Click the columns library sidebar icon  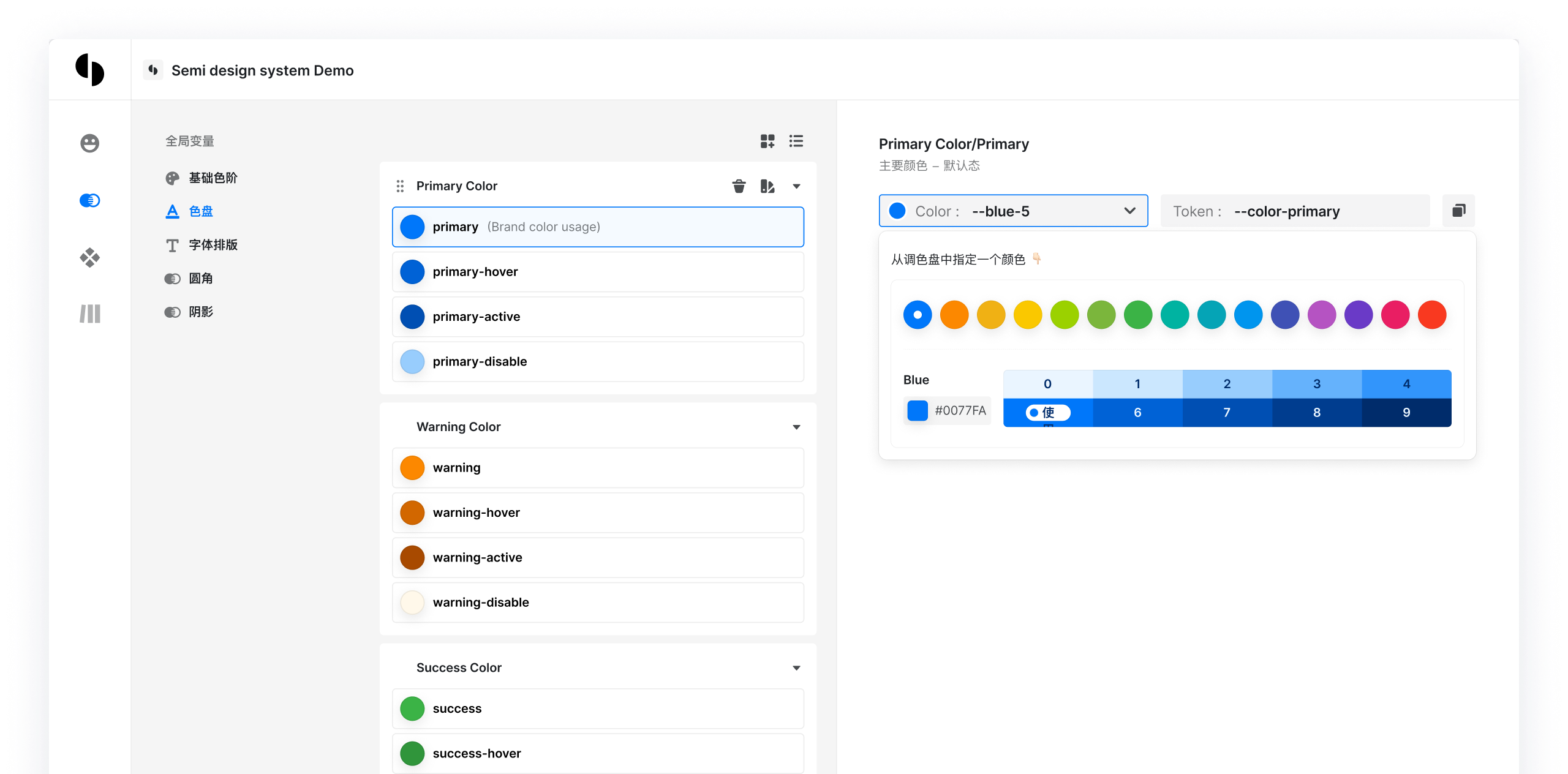pyautogui.click(x=89, y=314)
